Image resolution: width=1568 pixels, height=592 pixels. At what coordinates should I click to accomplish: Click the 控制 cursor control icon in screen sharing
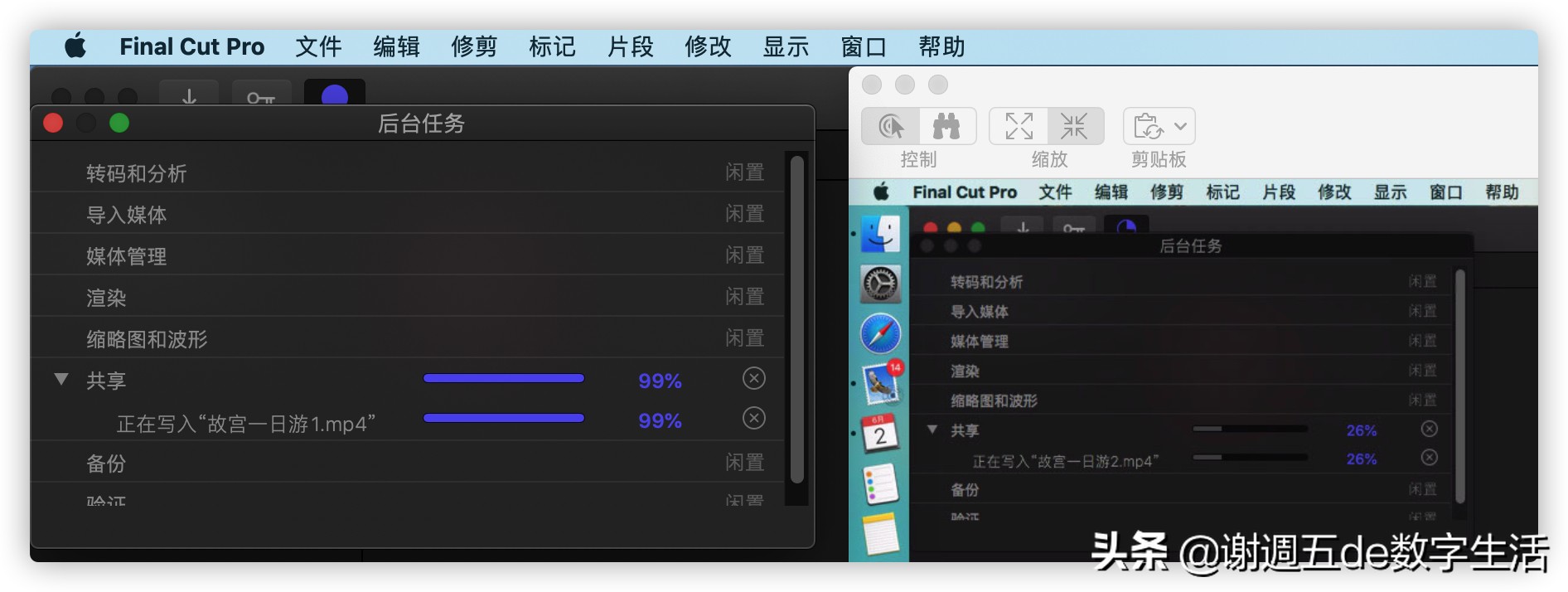pyautogui.click(x=891, y=126)
